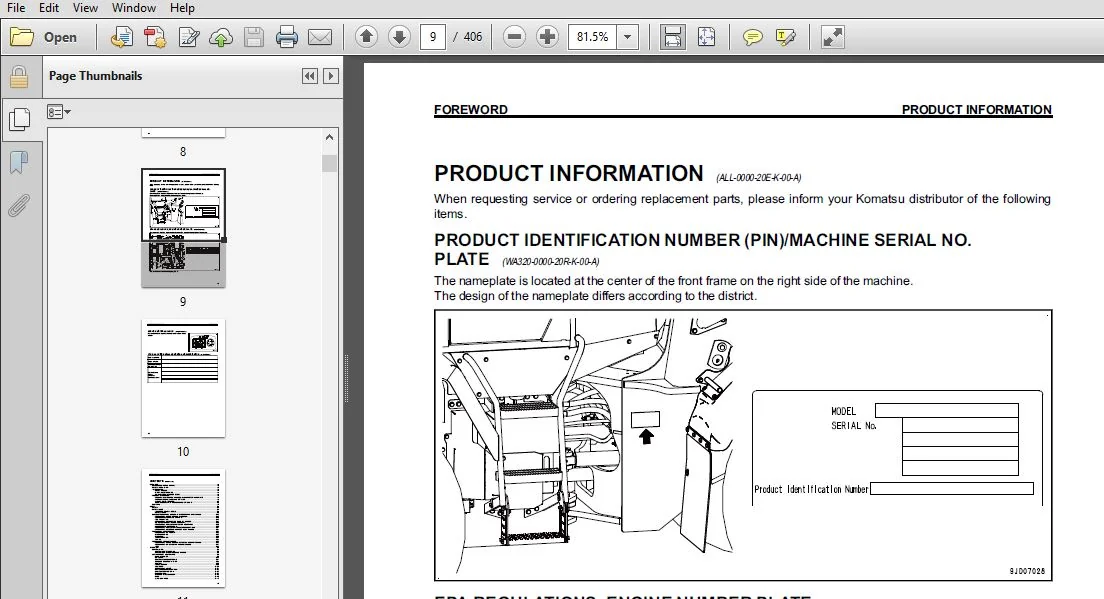Click the create PDF from file icon
This screenshot has height=599, width=1104.
tap(122, 37)
